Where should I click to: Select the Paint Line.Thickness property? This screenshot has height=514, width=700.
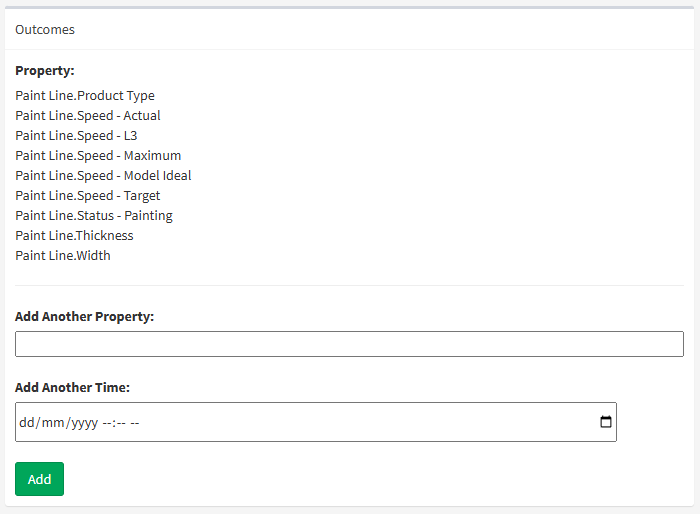click(x=74, y=236)
